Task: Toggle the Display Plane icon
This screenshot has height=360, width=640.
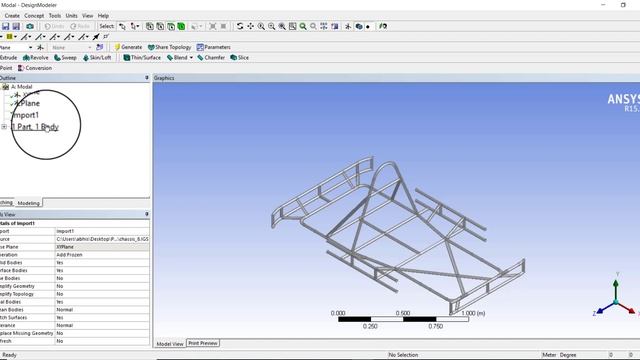Action: [348, 26]
